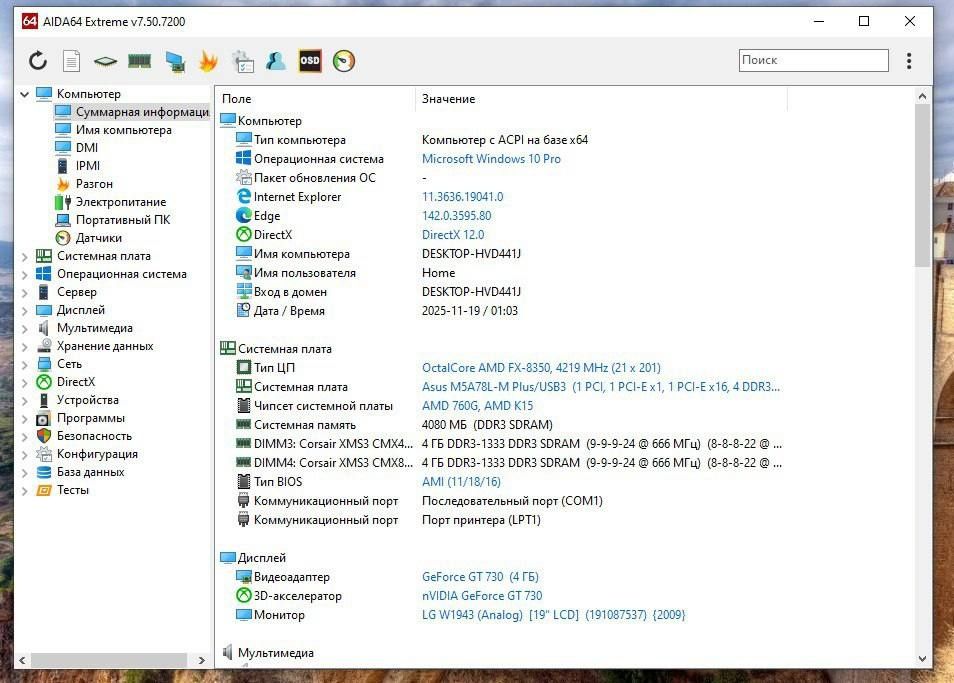The height and width of the screenshot is (683, 954).
Task: Click the DIMM4: Corsair XMS3 row
Action: [x=508, y=463]
